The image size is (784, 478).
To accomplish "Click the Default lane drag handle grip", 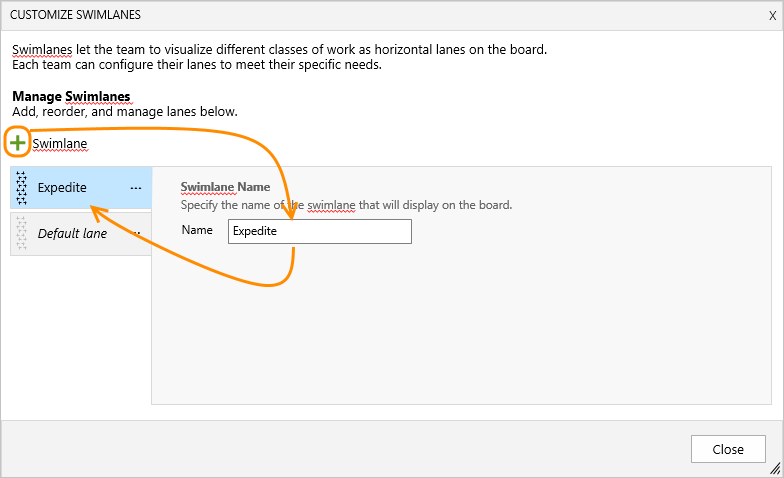I will pos(22,233).
